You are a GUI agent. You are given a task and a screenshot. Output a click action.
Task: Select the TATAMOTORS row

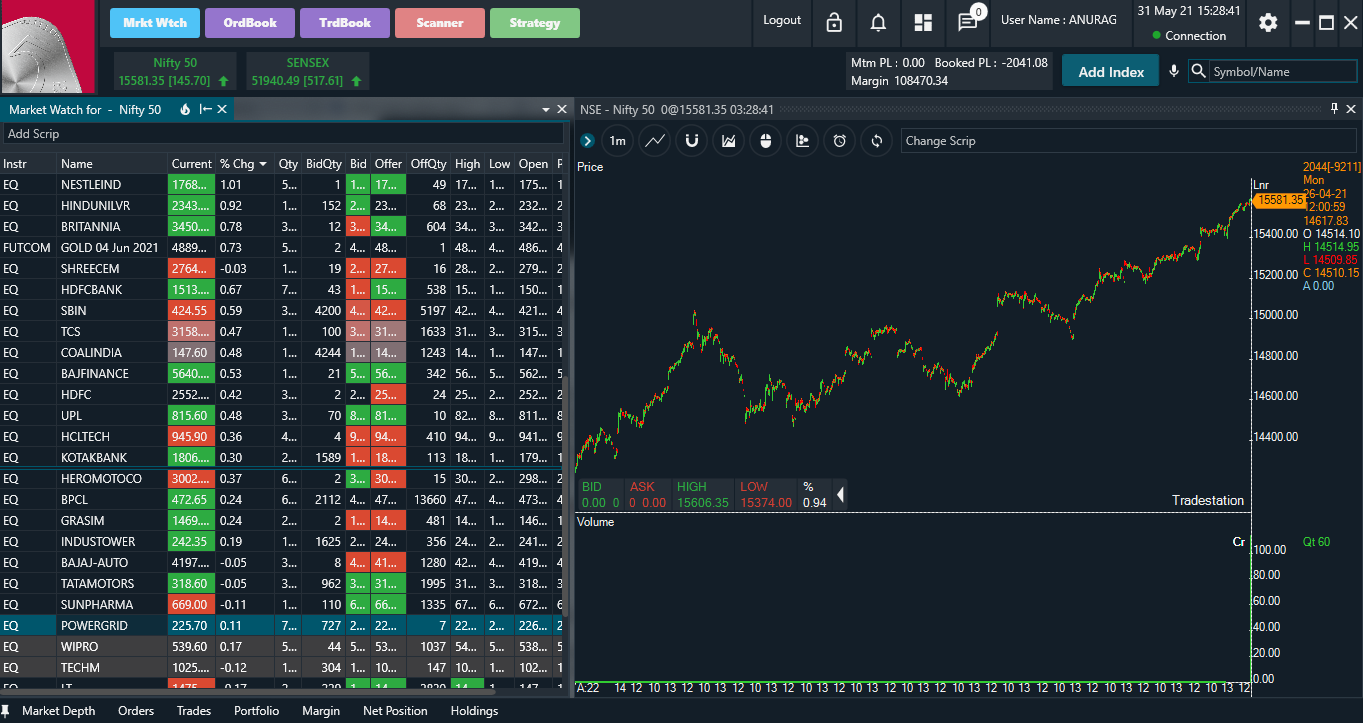click(283, 584)
